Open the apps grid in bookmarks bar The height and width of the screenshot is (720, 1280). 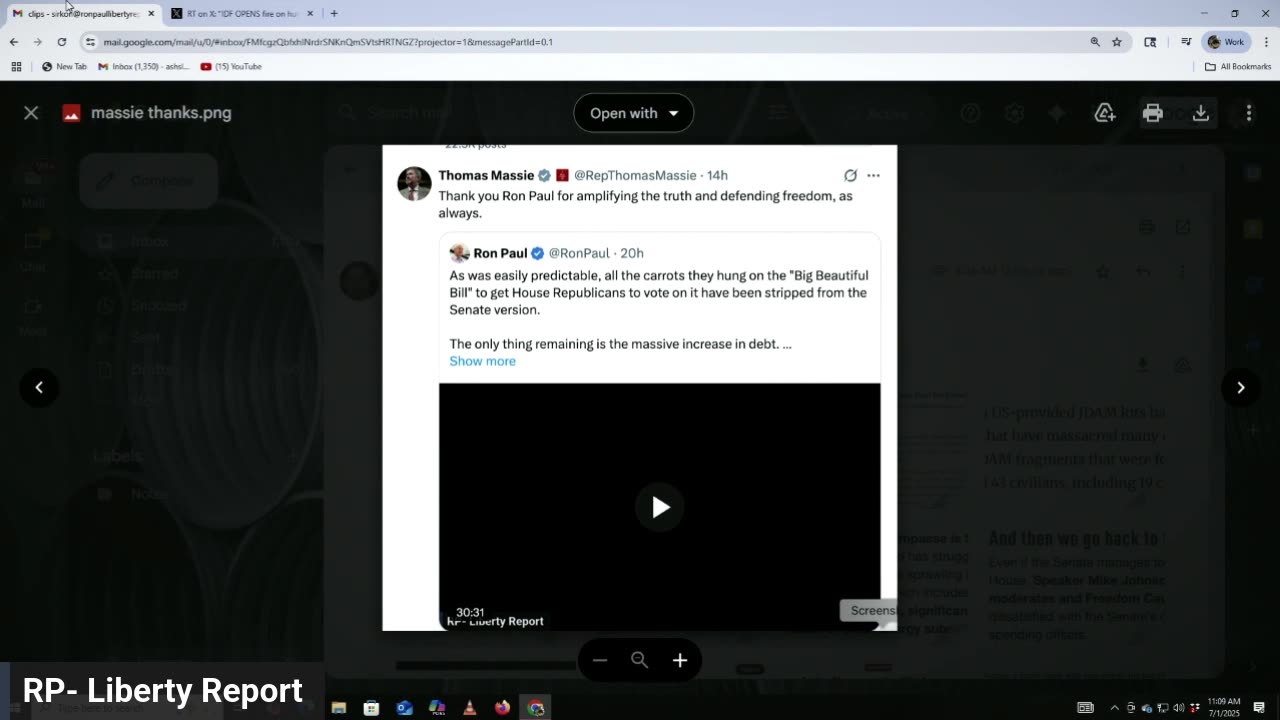[16, 67]
